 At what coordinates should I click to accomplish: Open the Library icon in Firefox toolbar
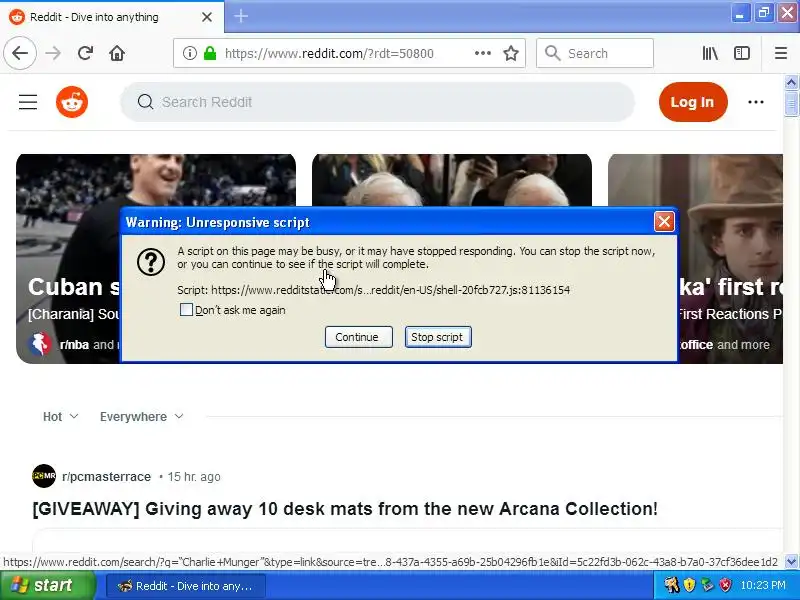[x=710, y=53]
